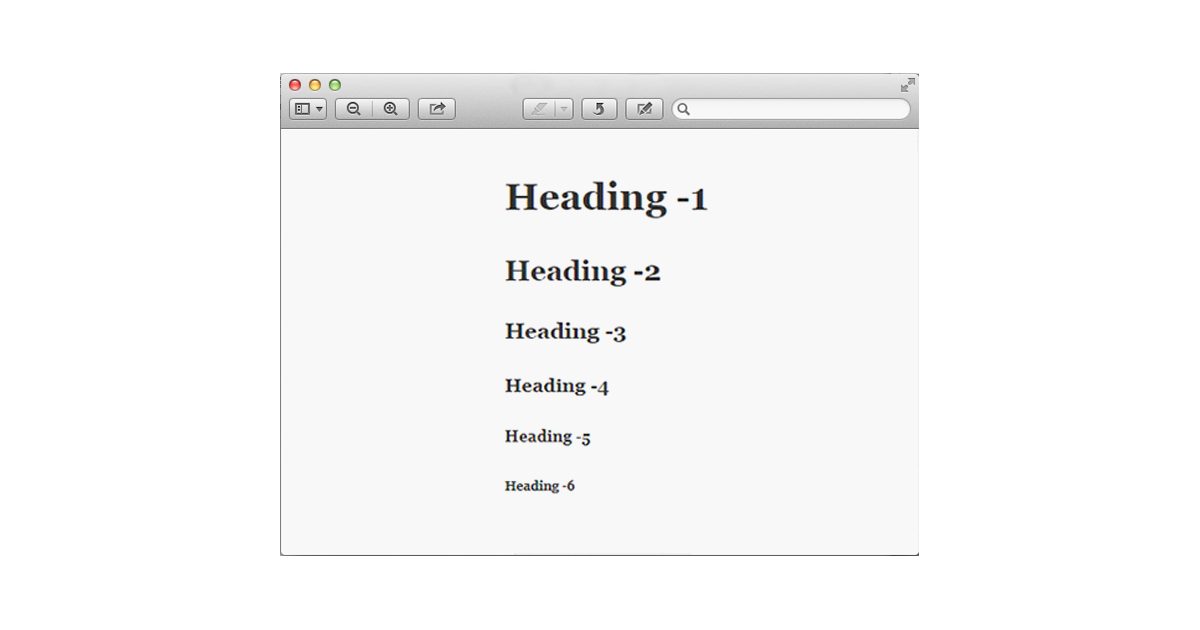1200x630 pixels.
Task: Click the "Heading -2" text
Action: click(x=582, y=271)
